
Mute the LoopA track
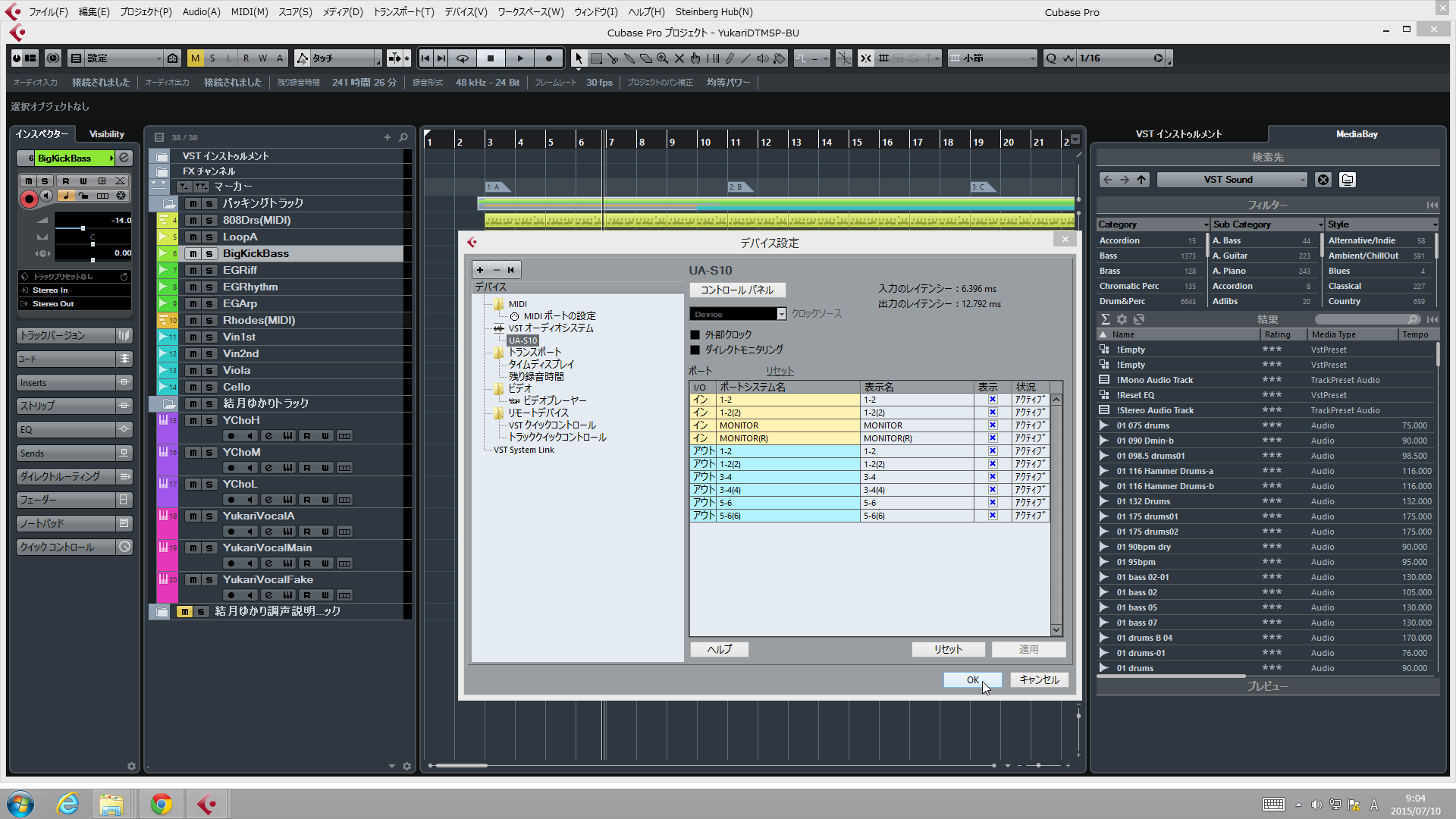point(193,237)
